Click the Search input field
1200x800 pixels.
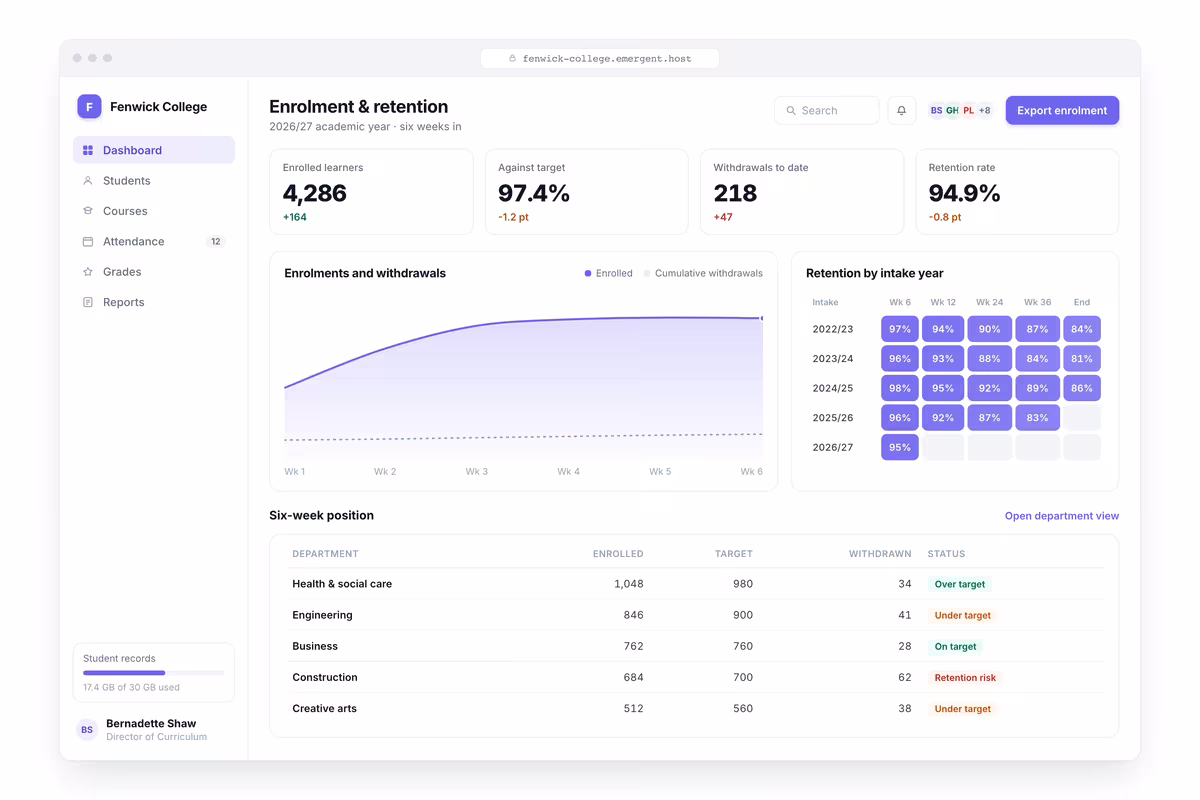click(827, 110)
